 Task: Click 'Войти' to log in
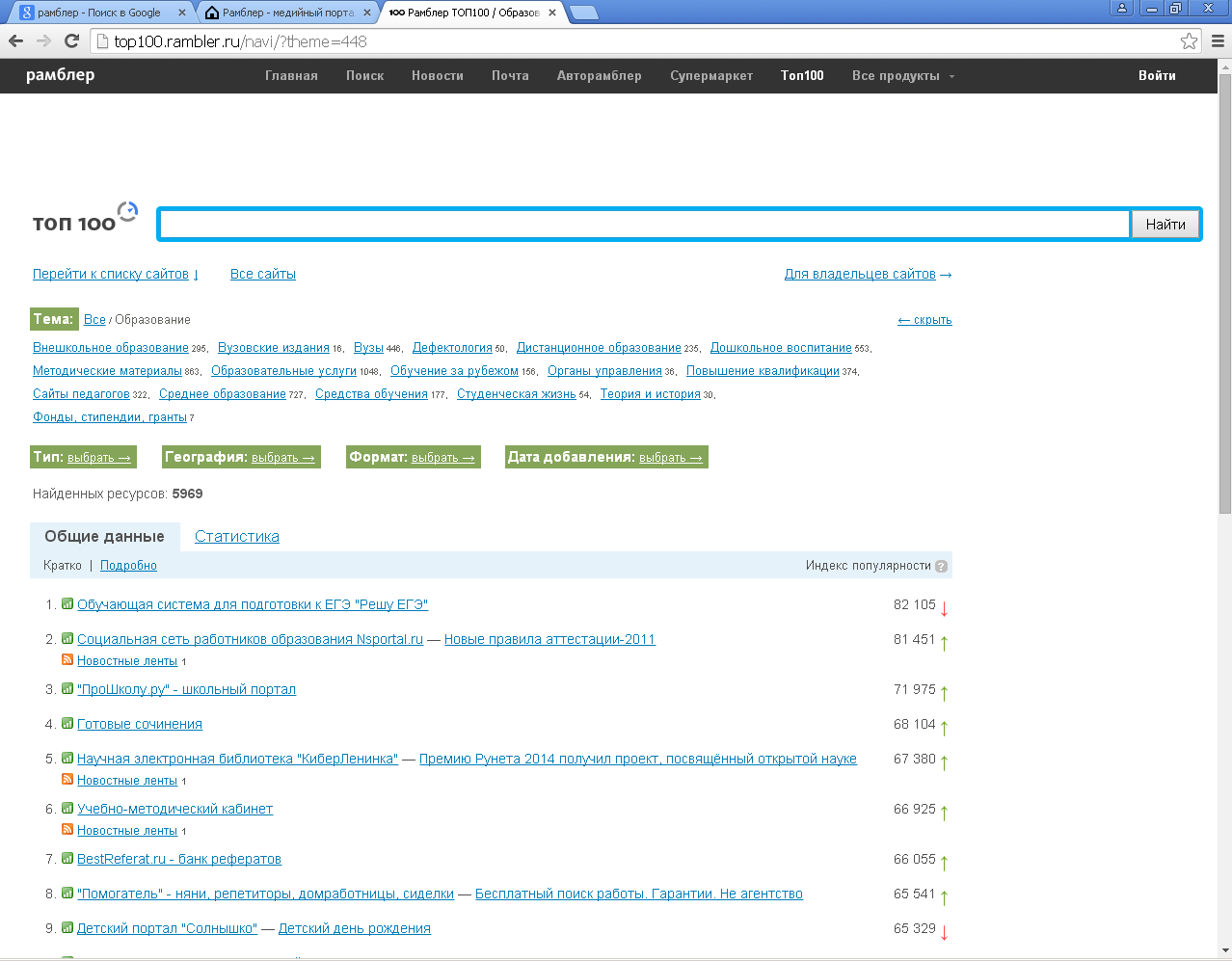pos(1157,75)
